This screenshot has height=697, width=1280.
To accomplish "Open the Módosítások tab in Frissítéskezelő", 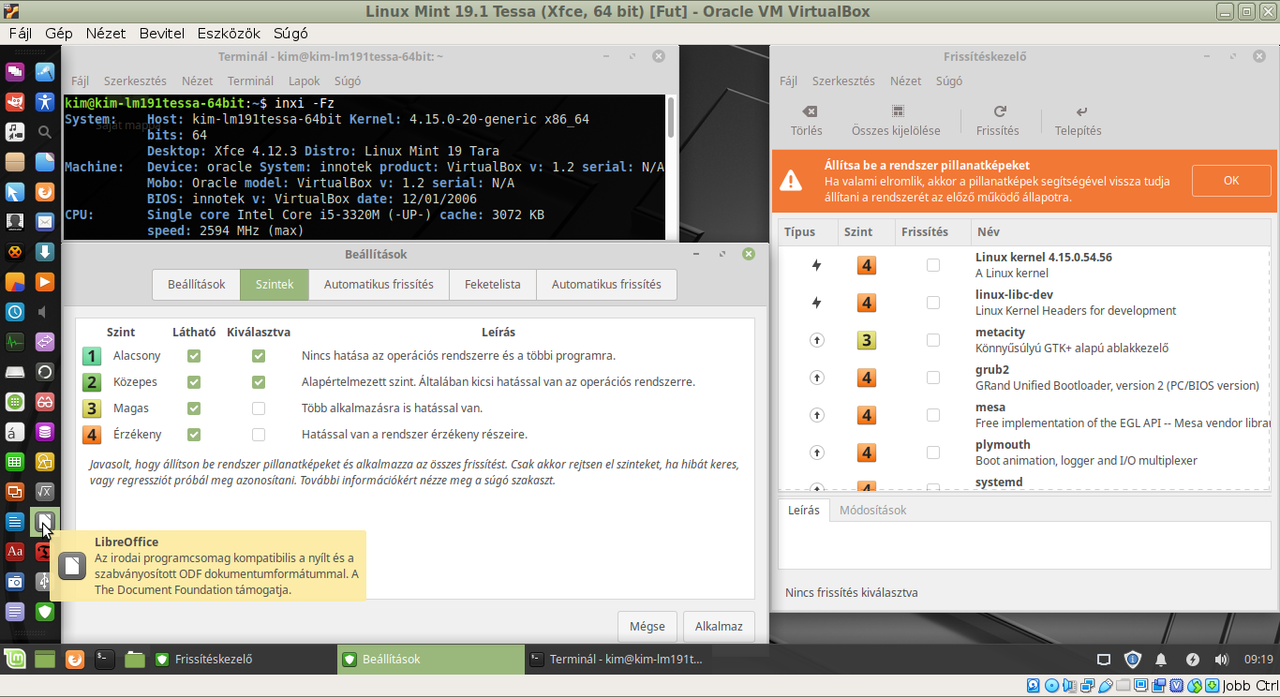I will (x=873, y=510).
